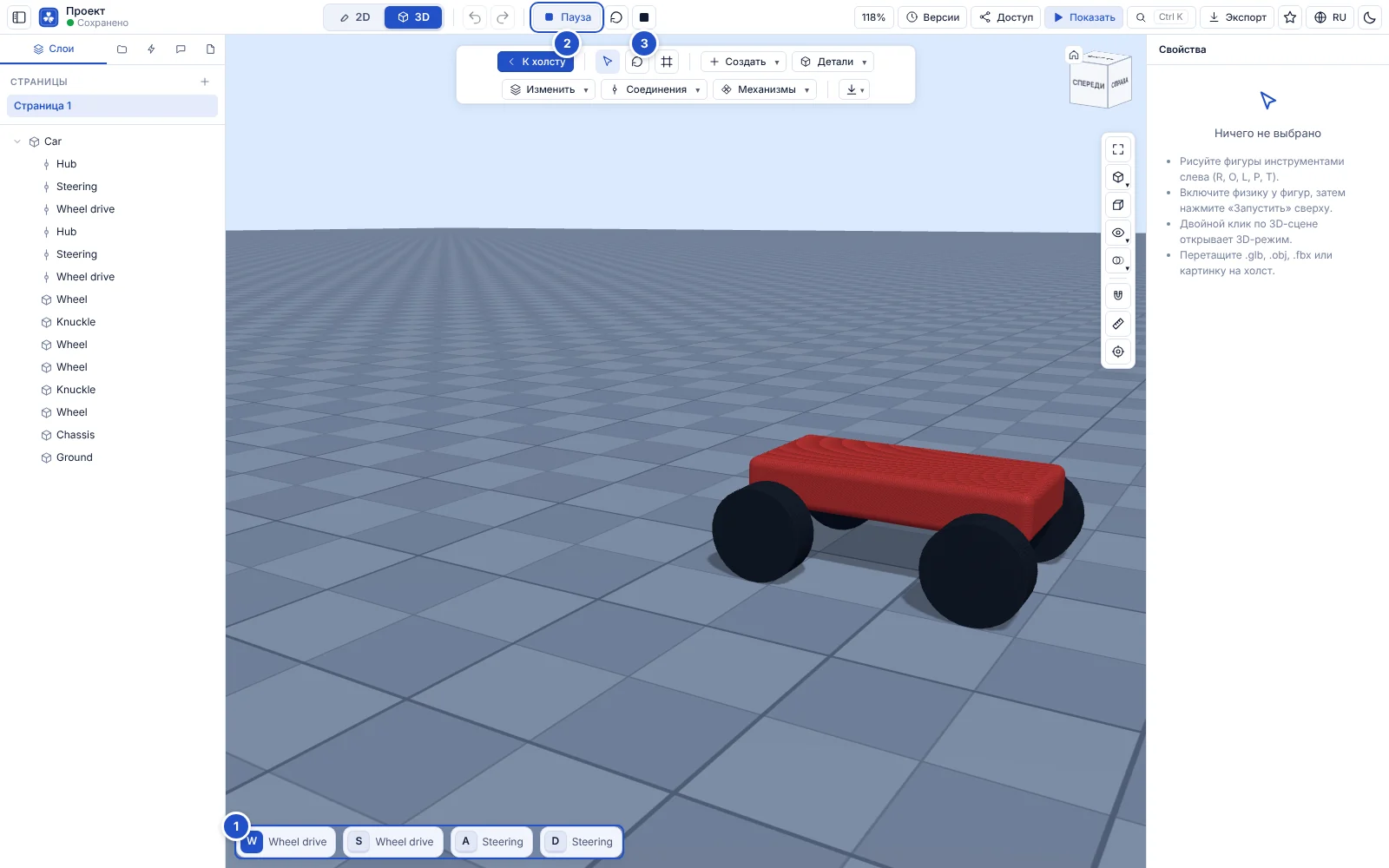Click the target focus icon
The image size is (1389, 868).
1118,352
